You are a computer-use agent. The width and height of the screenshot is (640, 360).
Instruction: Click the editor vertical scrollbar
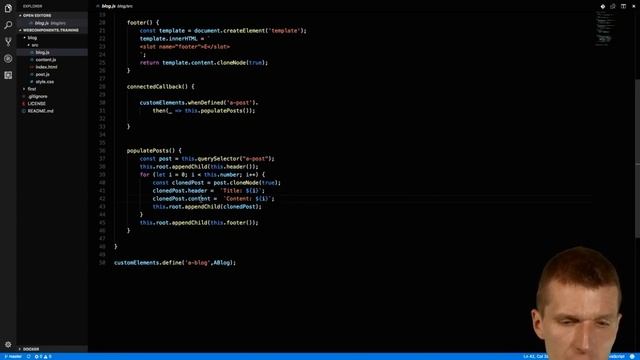638,157
